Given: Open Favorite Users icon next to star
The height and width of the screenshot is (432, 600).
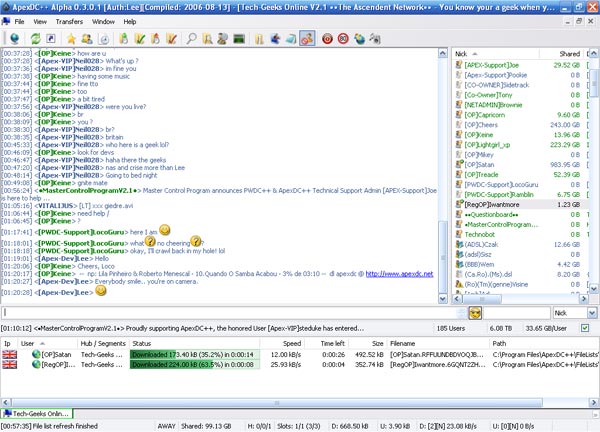Looking at the screenshot, I should click(x=87, y=39).
